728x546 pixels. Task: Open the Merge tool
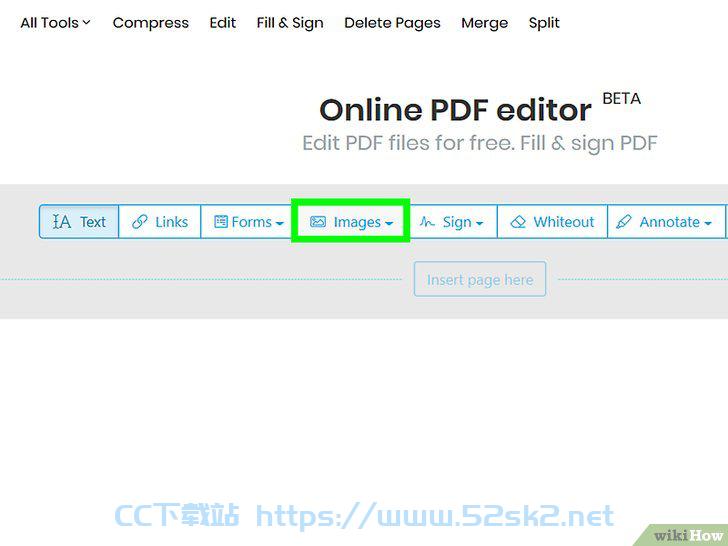coord(484,23)
